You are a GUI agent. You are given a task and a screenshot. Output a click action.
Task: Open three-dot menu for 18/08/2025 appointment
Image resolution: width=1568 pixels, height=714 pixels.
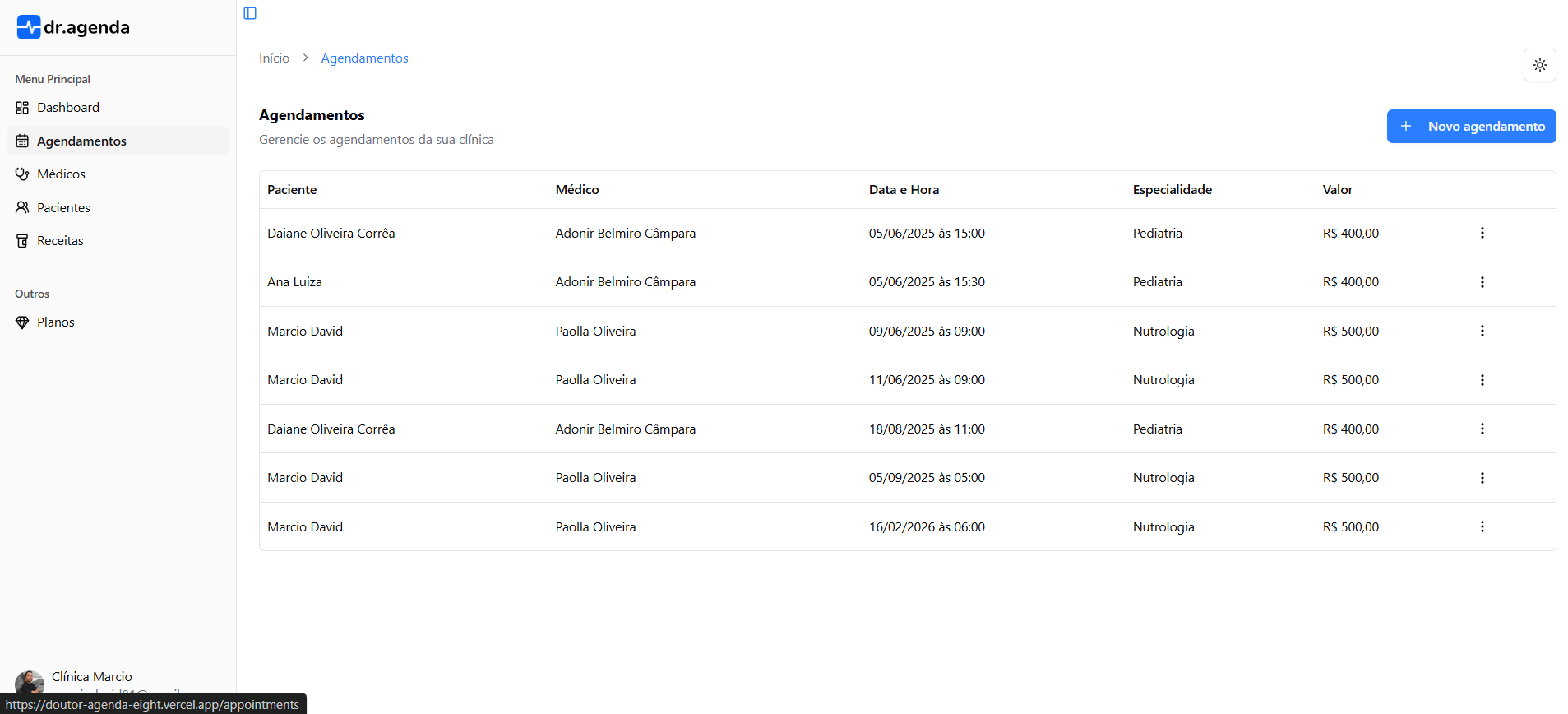(x=1482, y=429)
